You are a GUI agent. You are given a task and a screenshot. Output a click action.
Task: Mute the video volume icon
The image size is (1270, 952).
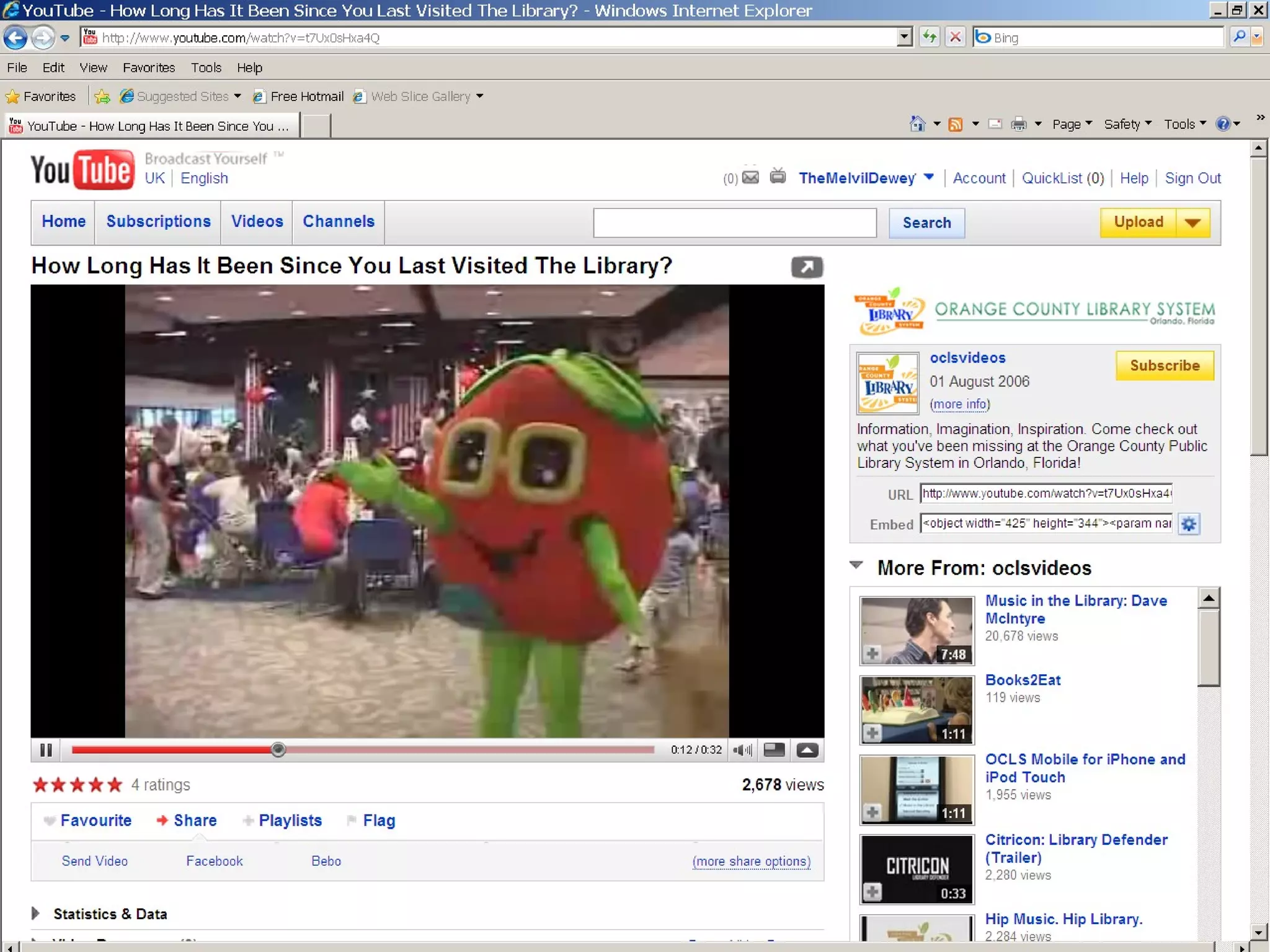[x=742, y=750]
